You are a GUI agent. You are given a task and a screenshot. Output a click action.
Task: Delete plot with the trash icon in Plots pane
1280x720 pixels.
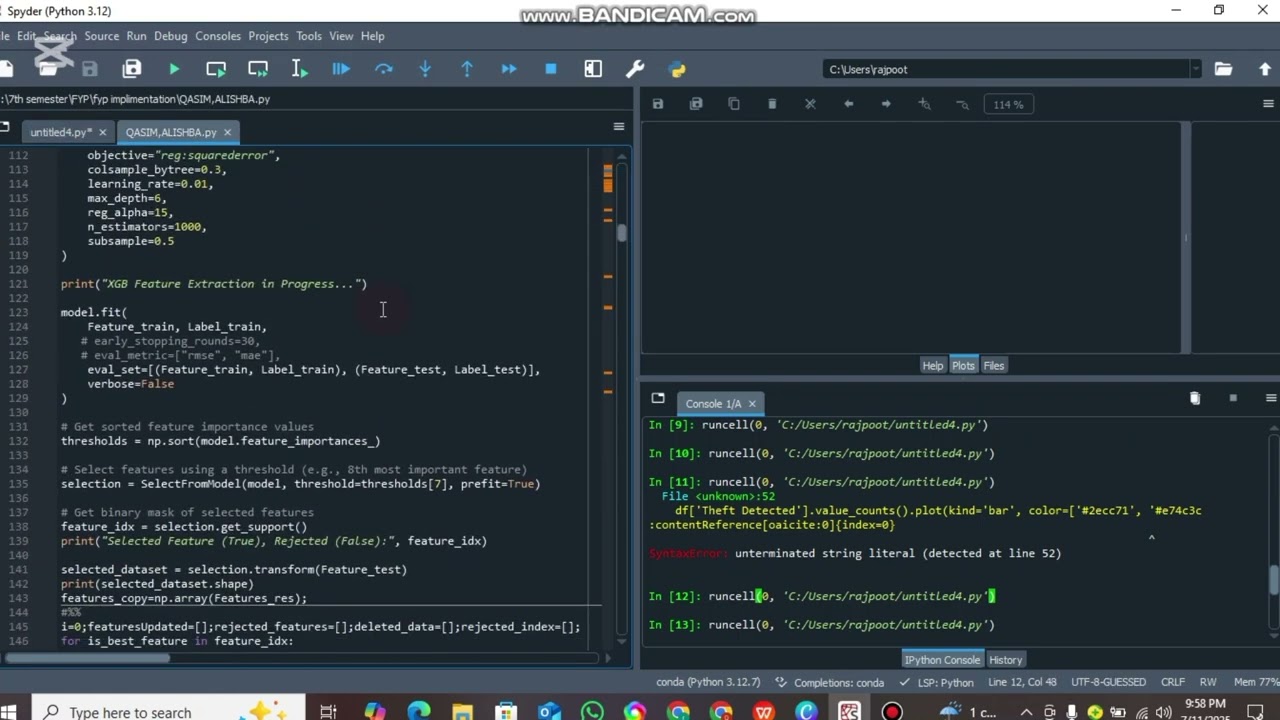pyautogui.click(x=772, y=104)
